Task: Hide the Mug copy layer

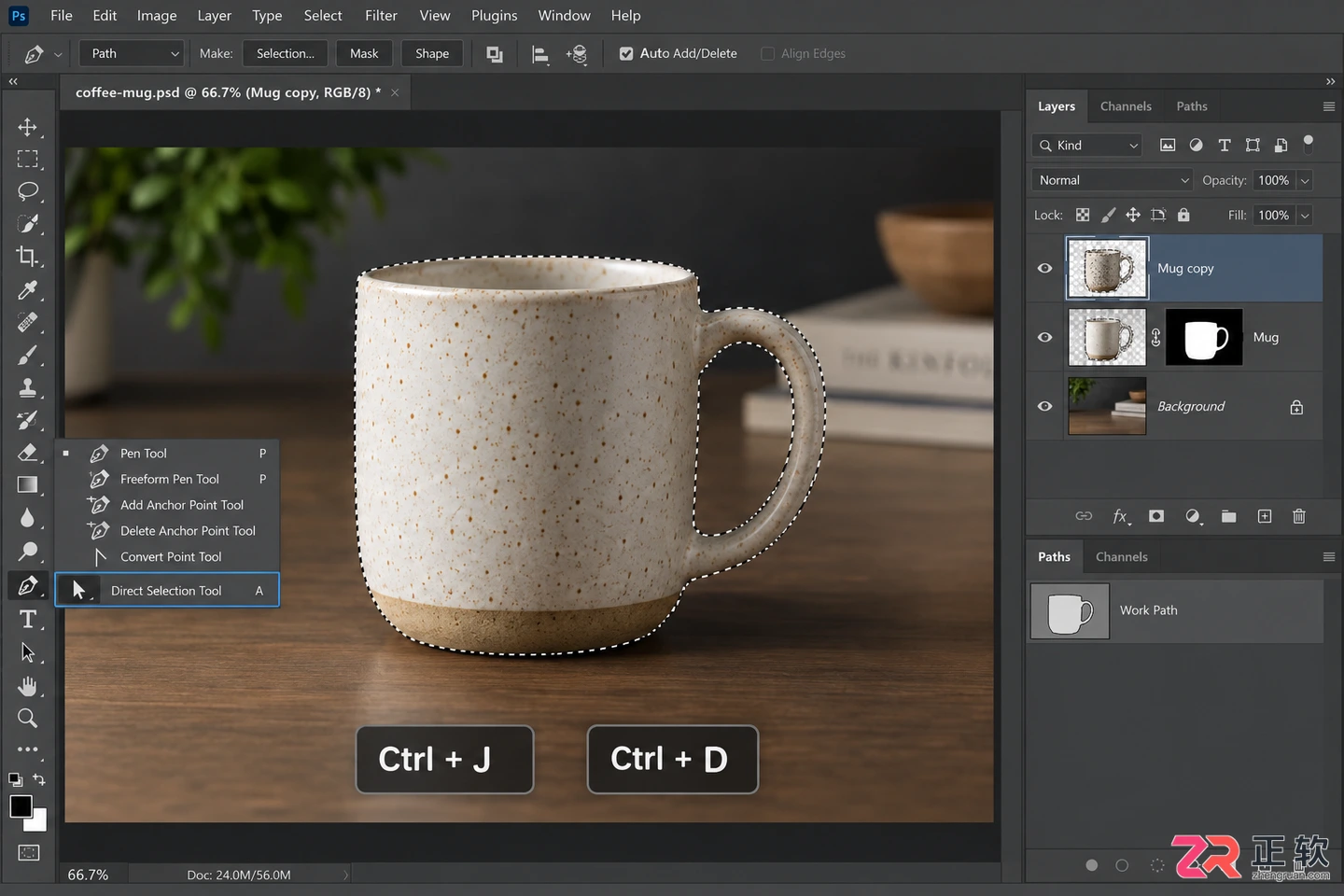Action: click(1045, 269)
